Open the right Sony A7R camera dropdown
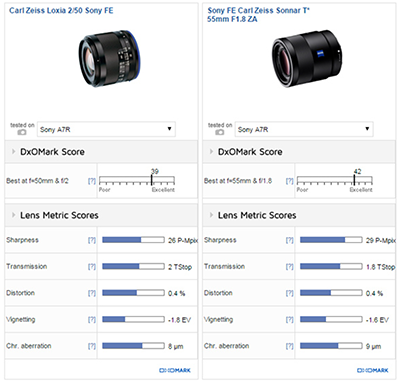Image resolution: width=400 pixels, height=383 pixels. 304,129
